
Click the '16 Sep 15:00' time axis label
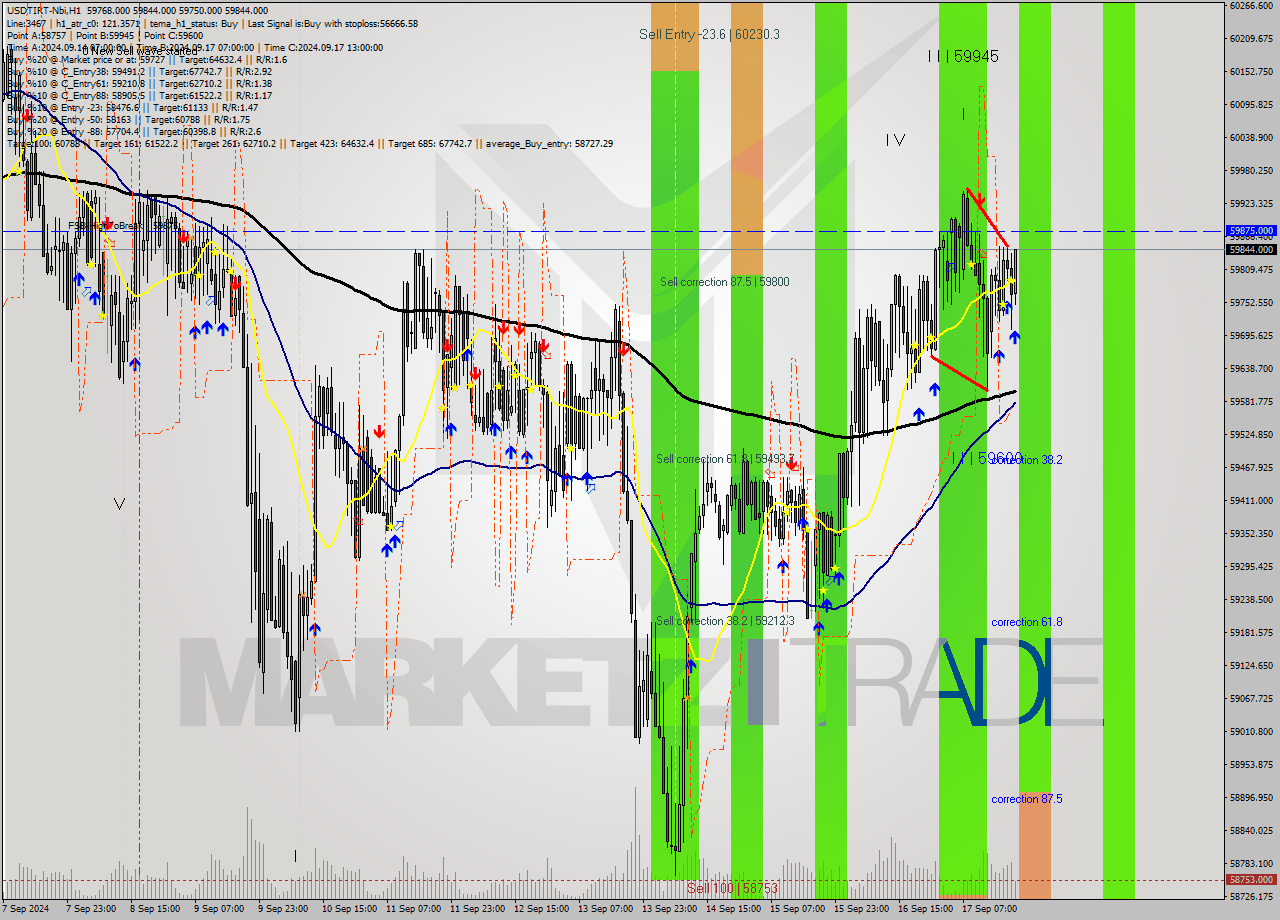click(x=925, y=909)
